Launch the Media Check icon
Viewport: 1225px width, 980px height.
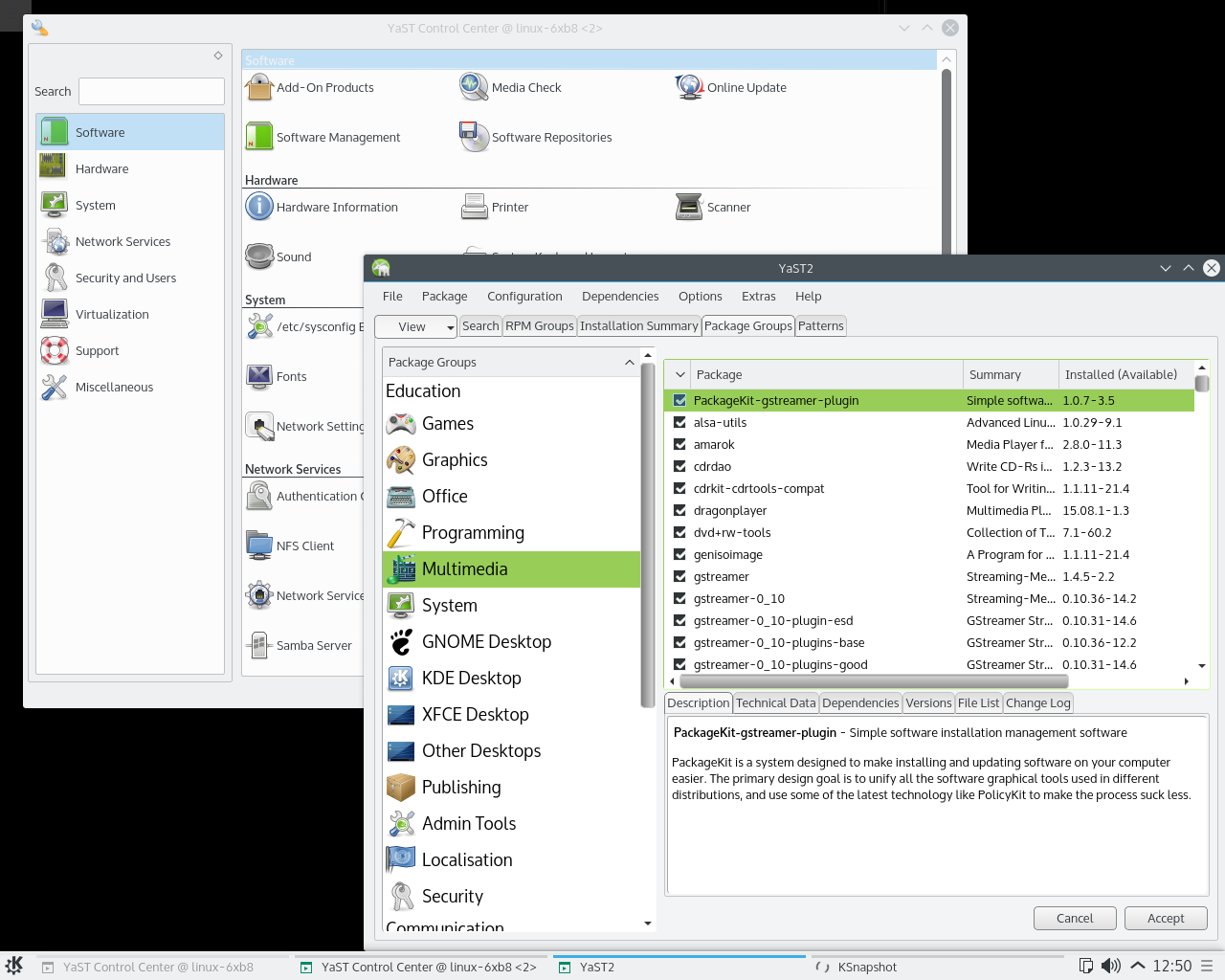(x=474, y=87)
